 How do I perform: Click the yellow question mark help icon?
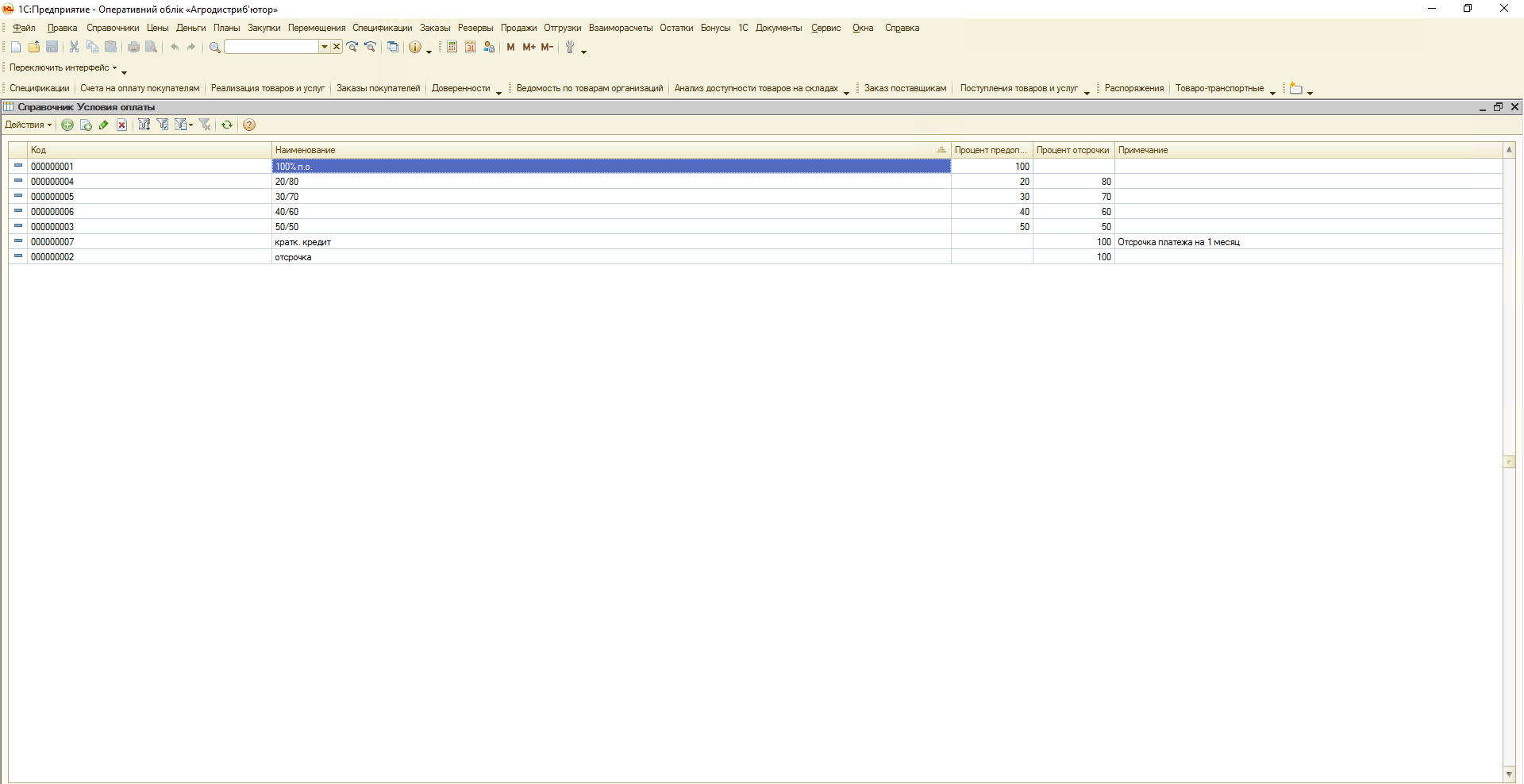(x=249, y=125)
